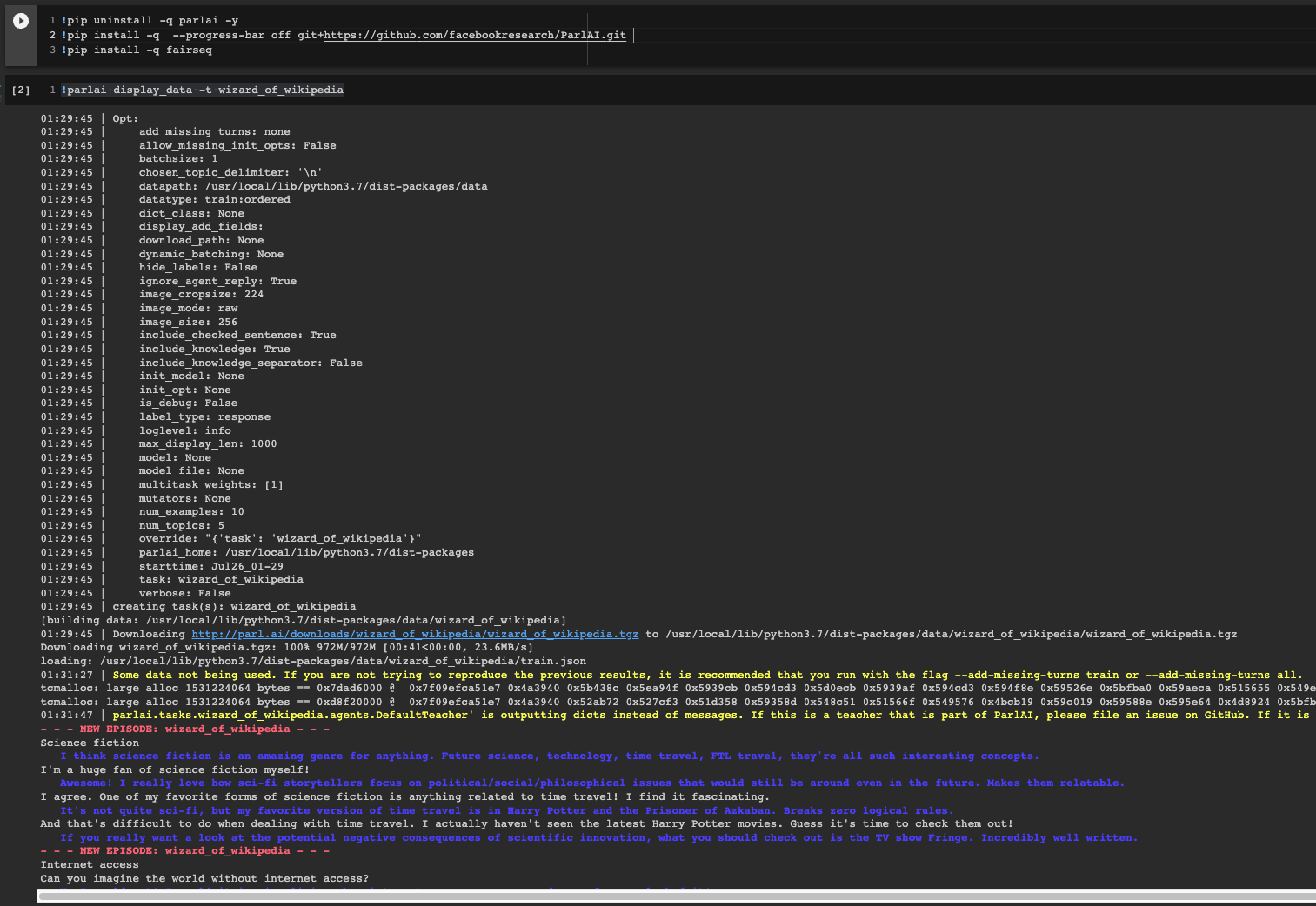Place cursor on pip uninstall parlai line
This screenshot has width=1316, height=906.
click(x=150, y=20)
